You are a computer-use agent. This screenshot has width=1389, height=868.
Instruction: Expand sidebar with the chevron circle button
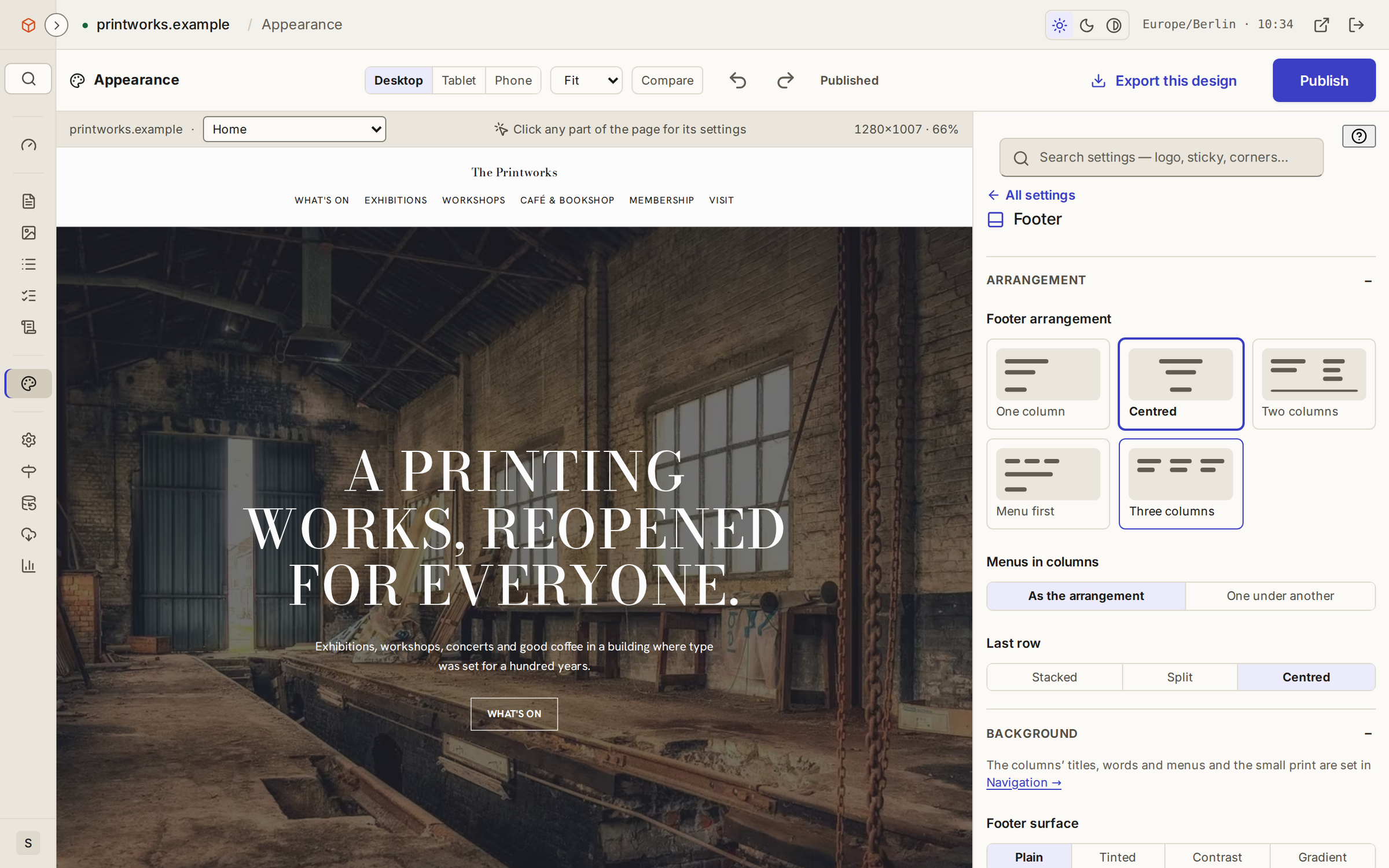(x=57, y=25)
